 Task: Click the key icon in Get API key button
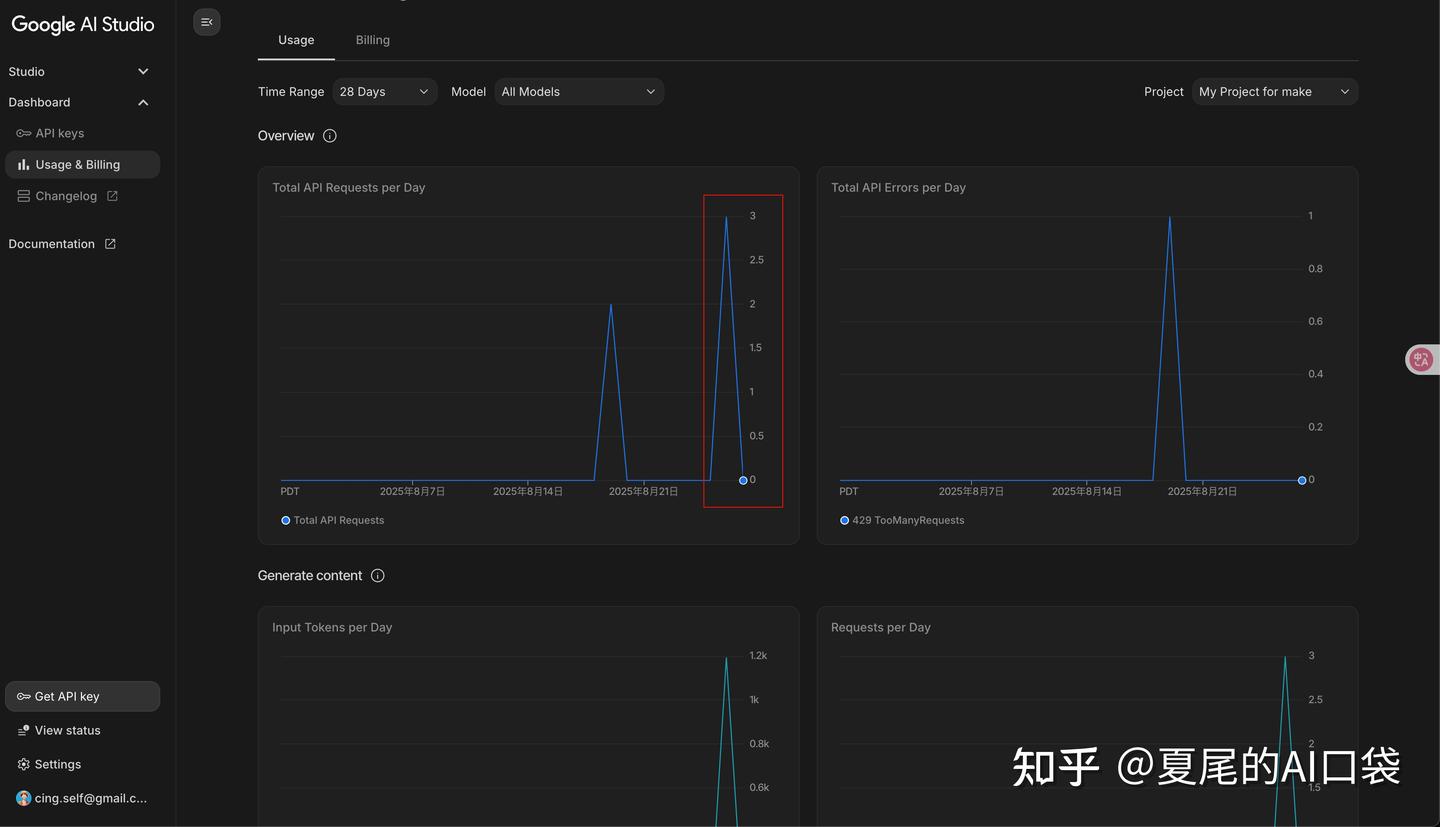pos(23,697)
